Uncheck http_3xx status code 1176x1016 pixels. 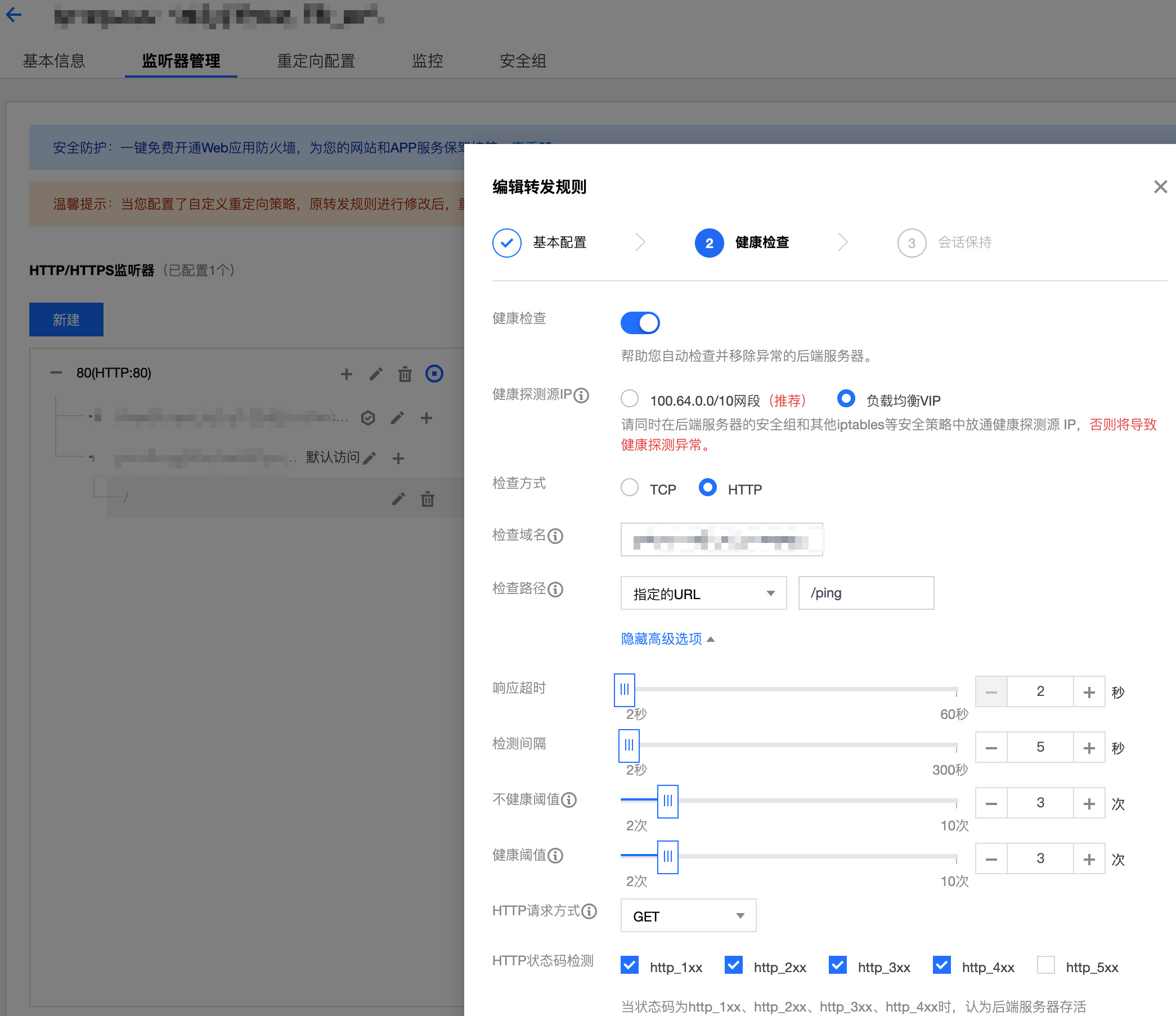coord(837,965)
